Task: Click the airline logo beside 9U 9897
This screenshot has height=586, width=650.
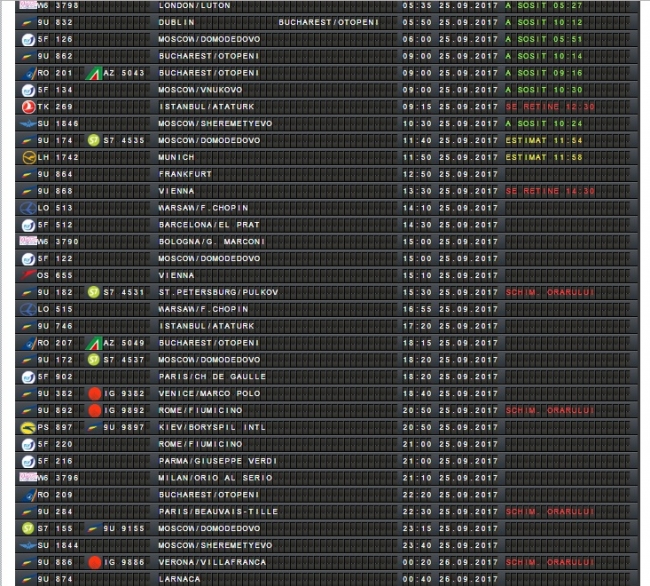Action: coord(94,428)
